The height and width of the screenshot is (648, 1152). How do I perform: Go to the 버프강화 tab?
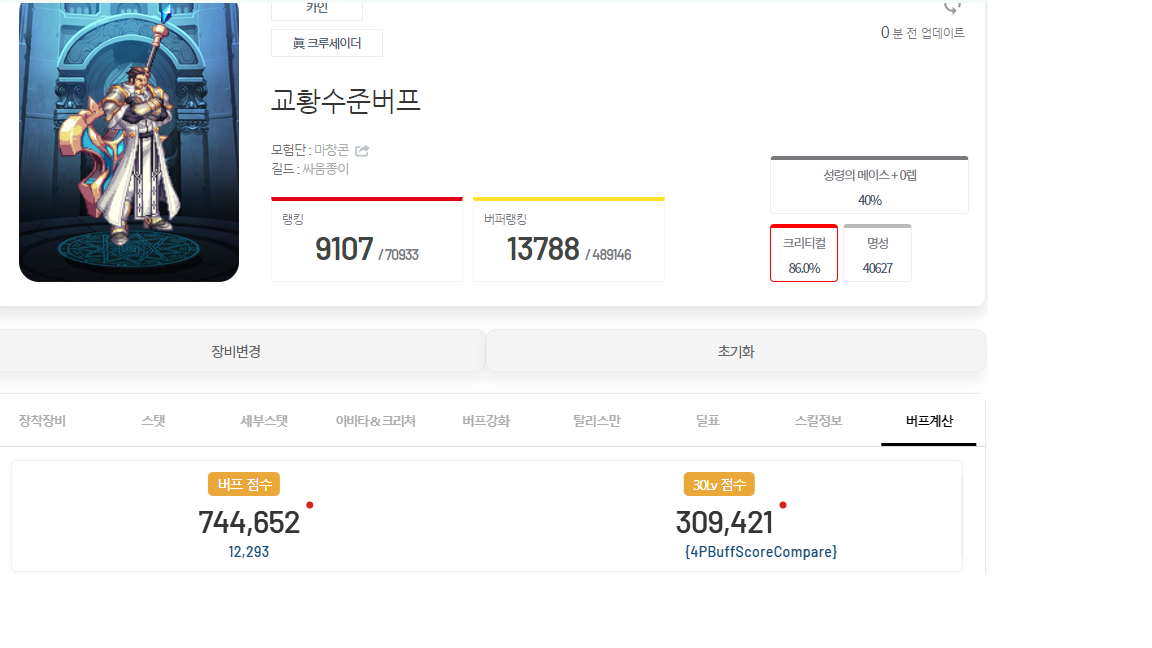[486, 421]
